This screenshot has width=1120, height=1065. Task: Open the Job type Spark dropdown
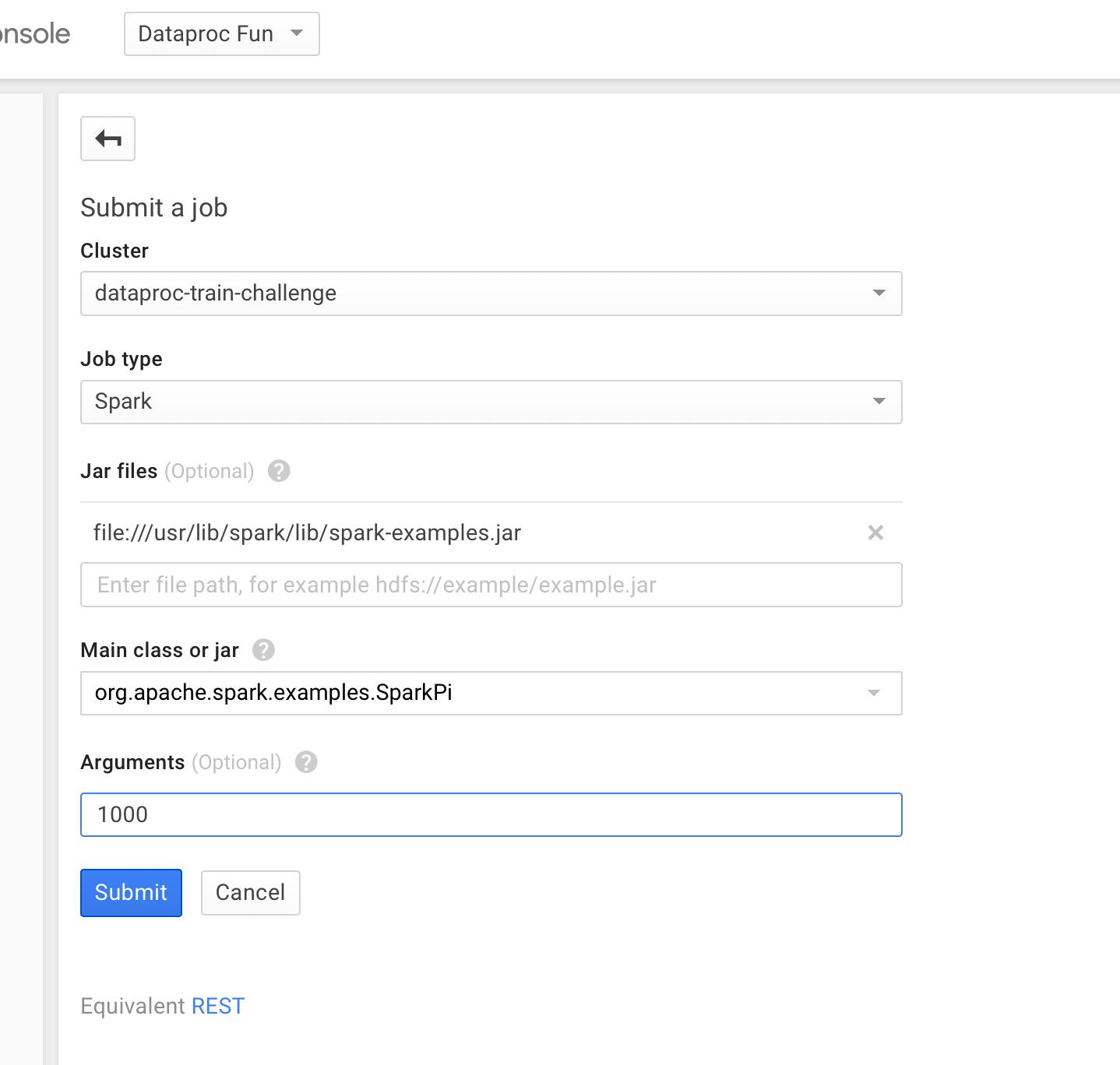[x=491, y=402]
